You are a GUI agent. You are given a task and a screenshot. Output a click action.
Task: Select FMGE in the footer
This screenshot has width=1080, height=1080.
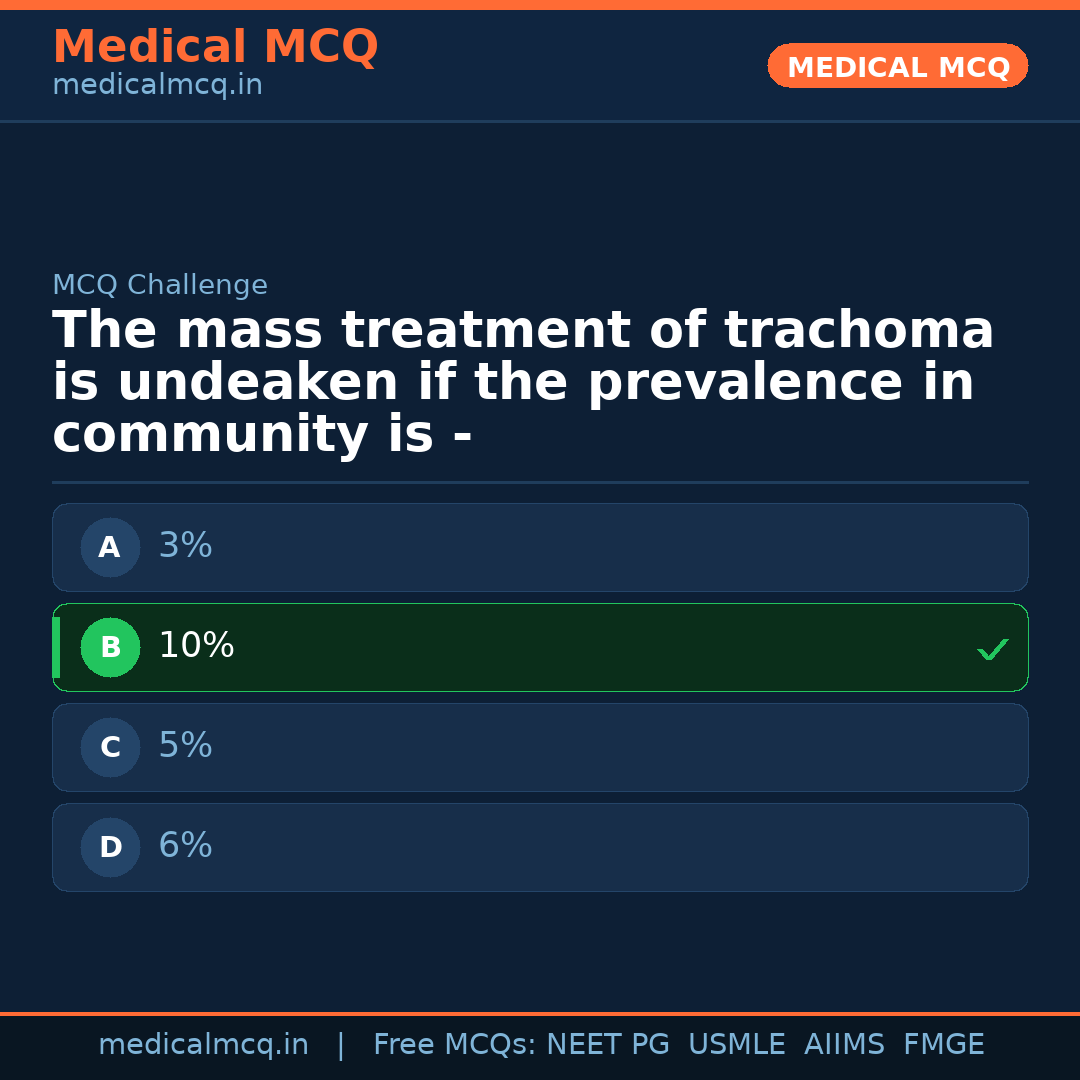tap(943, 1045)
